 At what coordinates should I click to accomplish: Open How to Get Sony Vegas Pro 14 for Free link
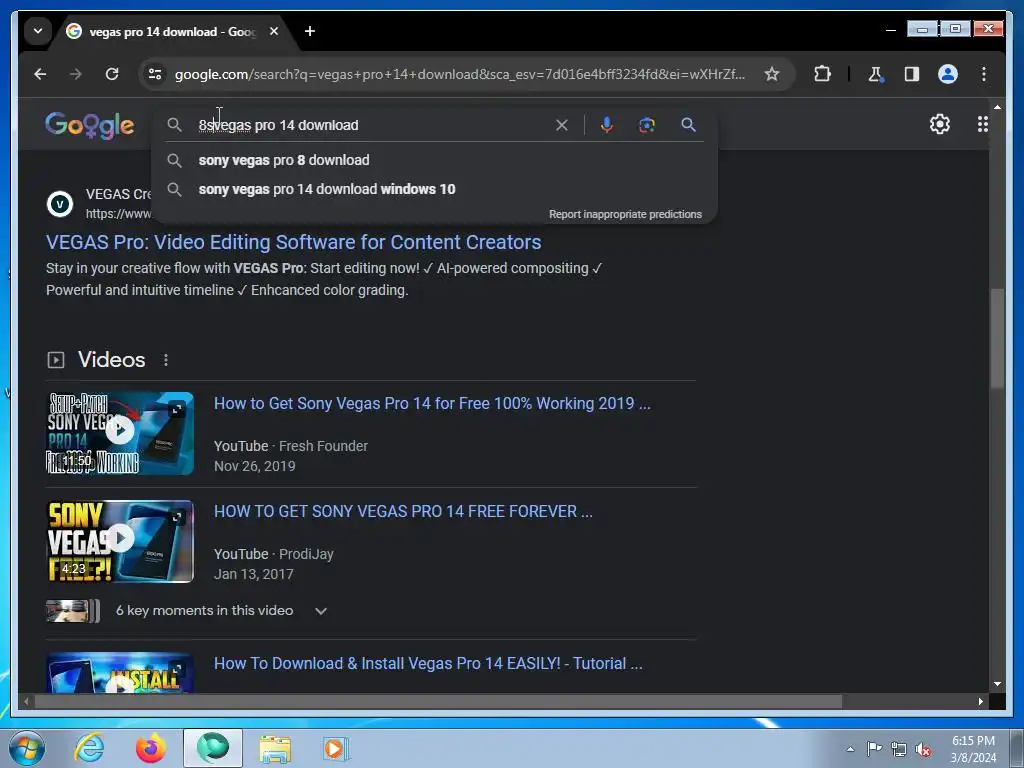pyautogui.click(x=432, y=403)
